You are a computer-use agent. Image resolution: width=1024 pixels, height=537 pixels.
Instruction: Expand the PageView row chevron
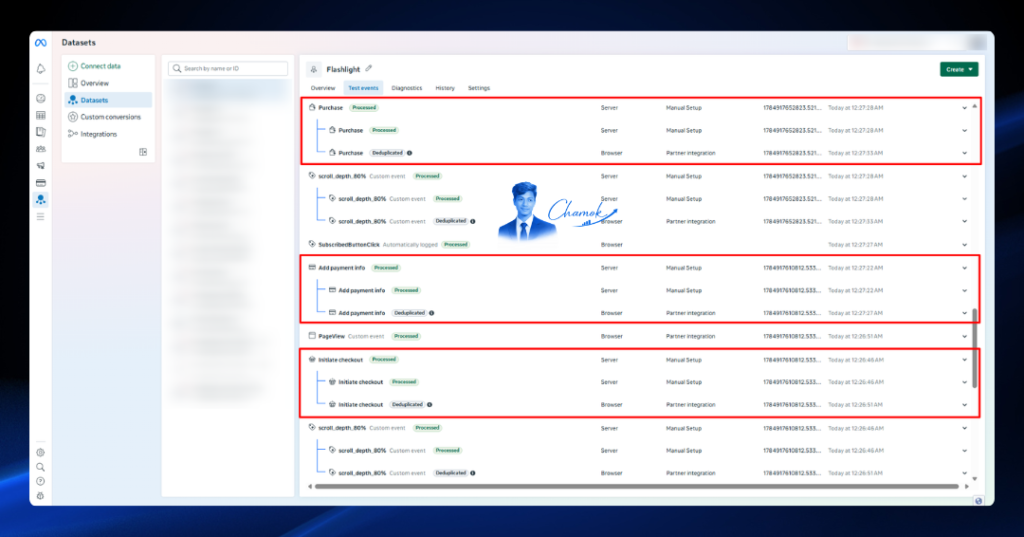[965, 336]
